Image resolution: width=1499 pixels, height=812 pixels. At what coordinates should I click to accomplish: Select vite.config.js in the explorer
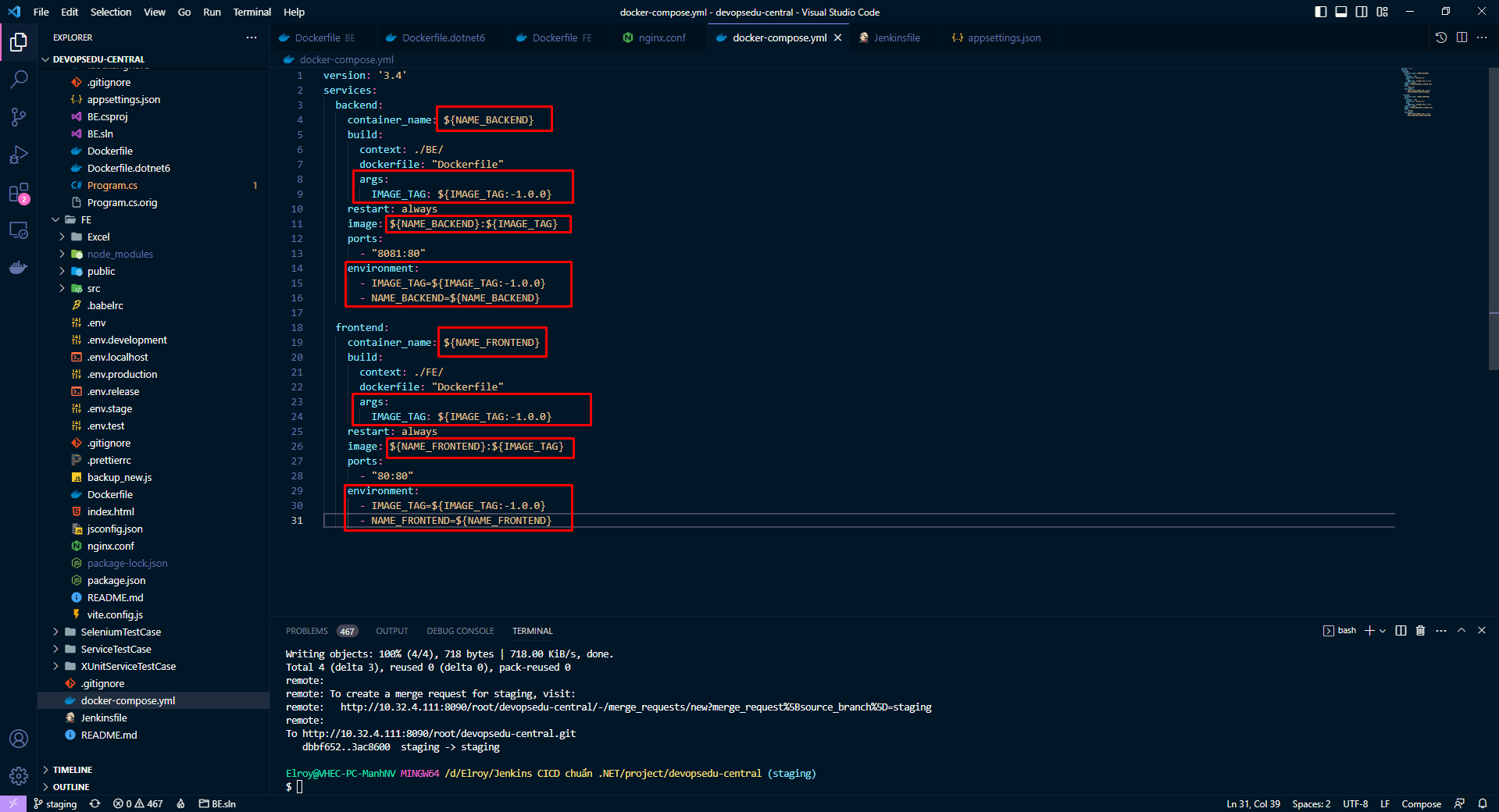tap(115, 615)
